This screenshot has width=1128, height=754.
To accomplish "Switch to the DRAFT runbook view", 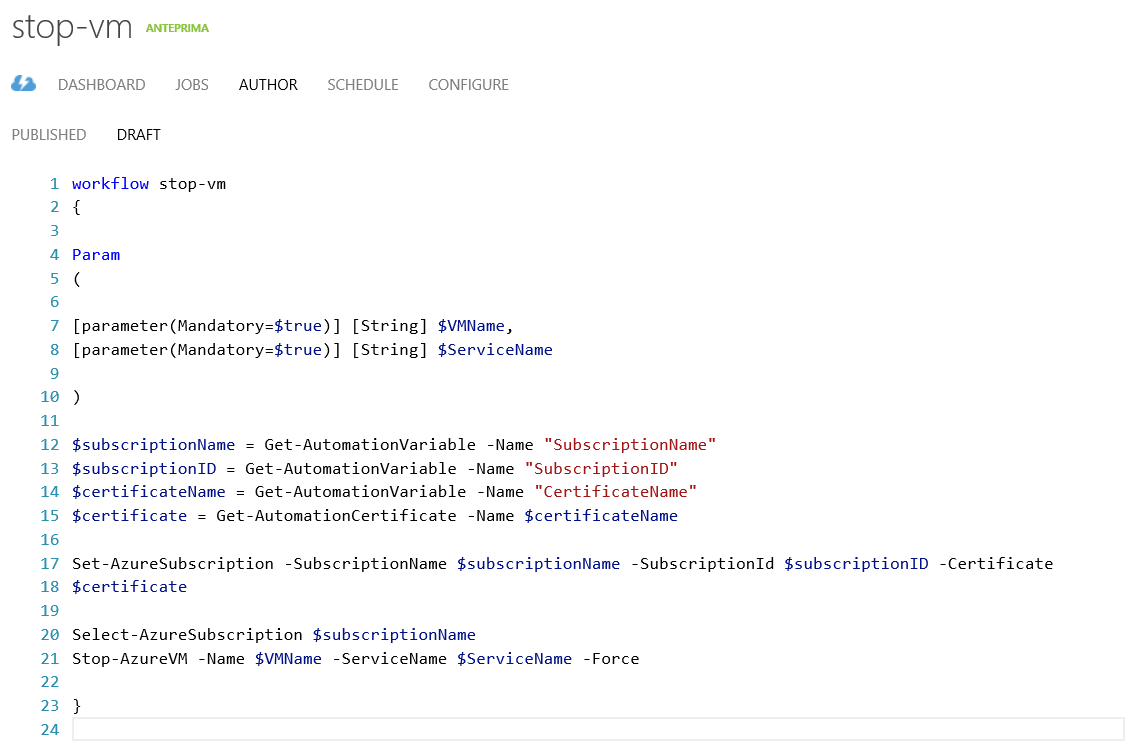I will tap(139, 135).
